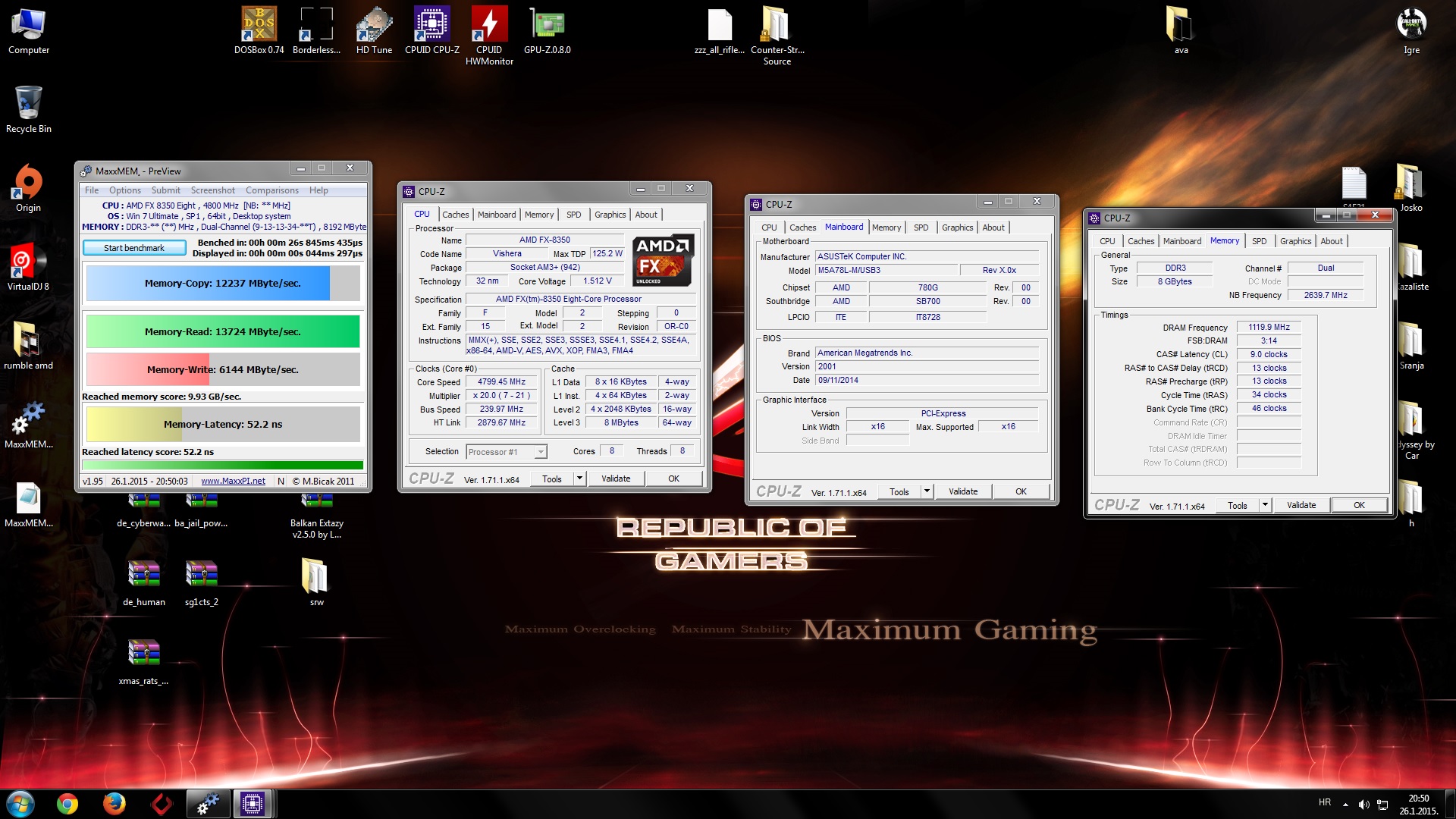Switch to Caches tab in first CPU-Z window
Image resolution: width=1456 pixels, height=819 pixels.
coord(456,215)
